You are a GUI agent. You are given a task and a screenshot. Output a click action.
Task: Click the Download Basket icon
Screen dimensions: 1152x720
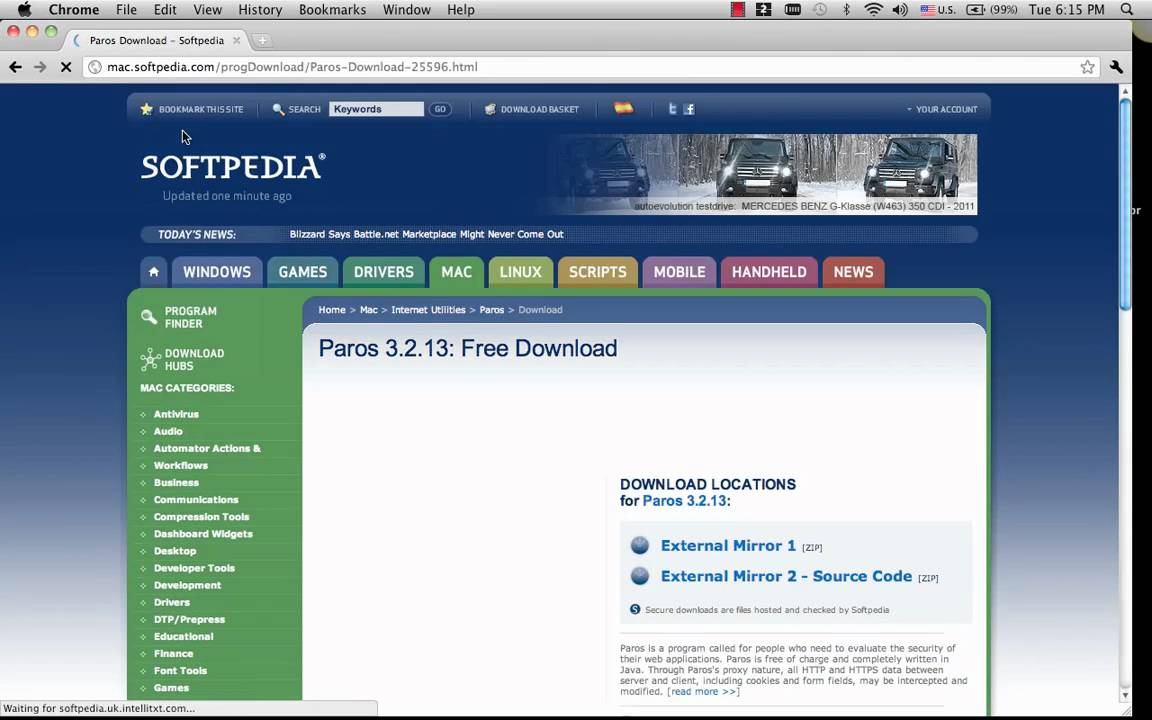click(490, 109)
